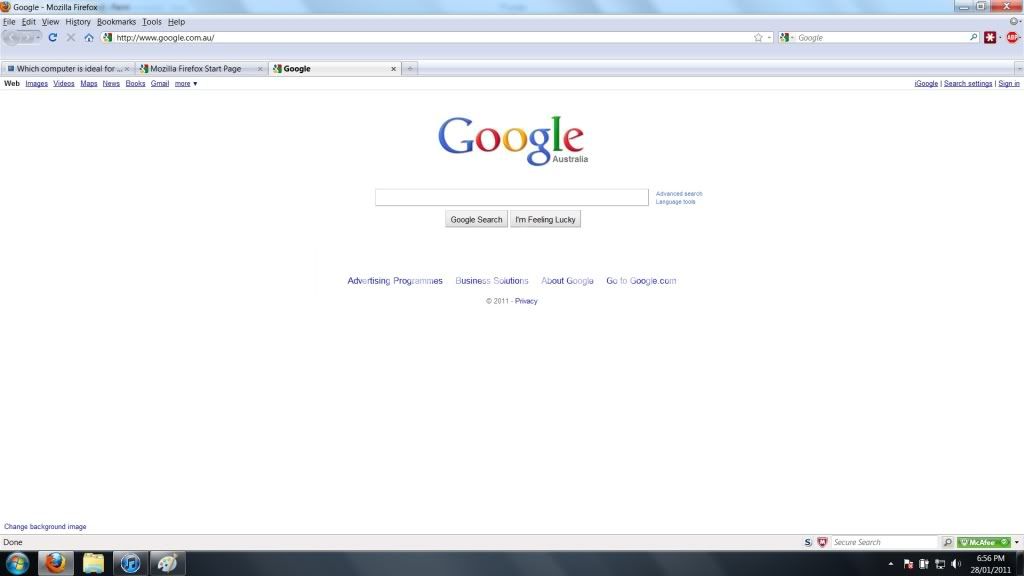Viewport: 1024px width, 576px height.
Task: Expand the Google 'more' dropdown
Action: click(186, 84)
